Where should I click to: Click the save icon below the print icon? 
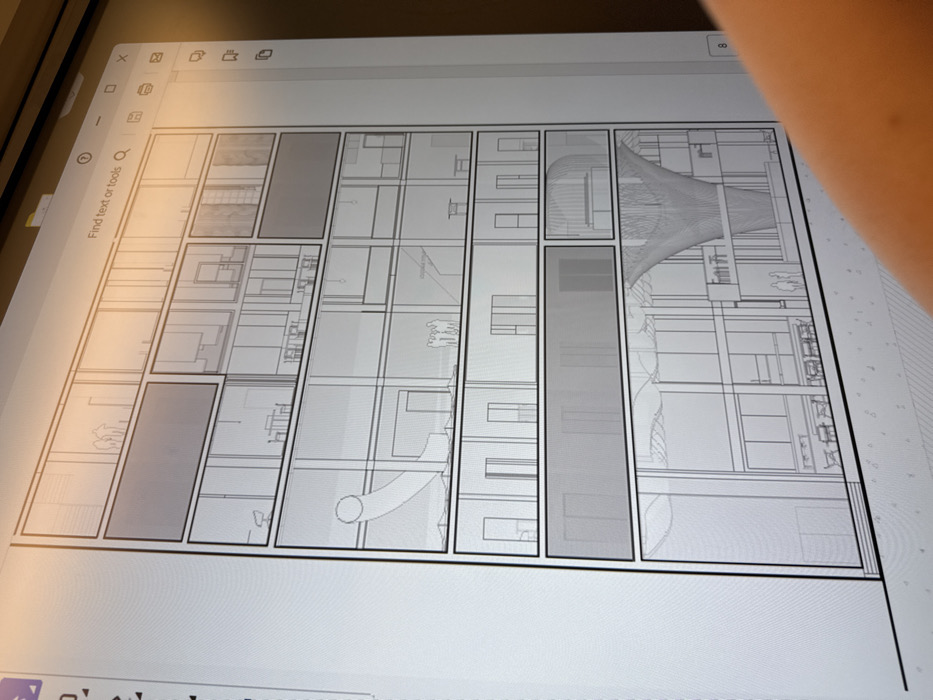(134, 117)
